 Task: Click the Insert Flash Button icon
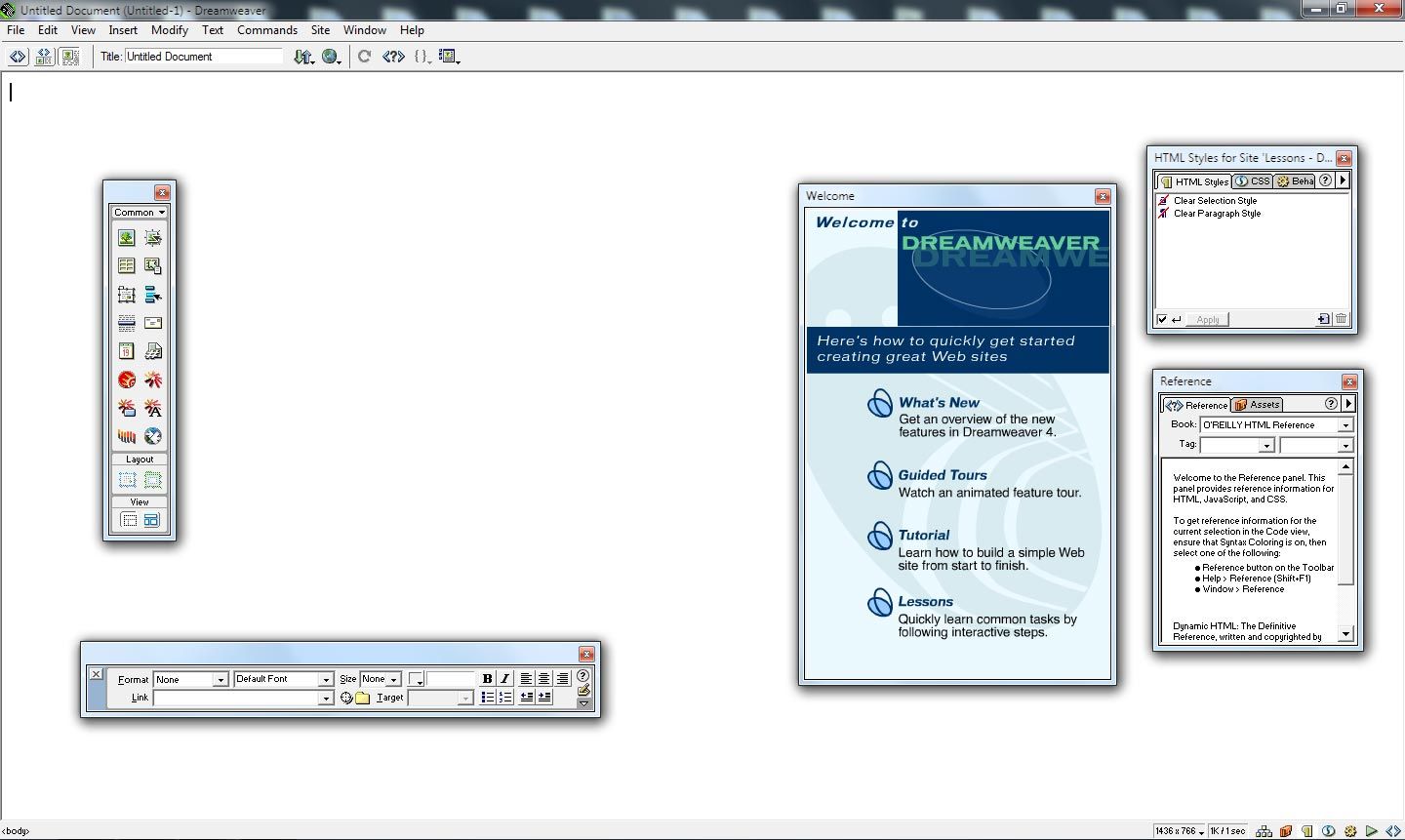coord(127,407)
